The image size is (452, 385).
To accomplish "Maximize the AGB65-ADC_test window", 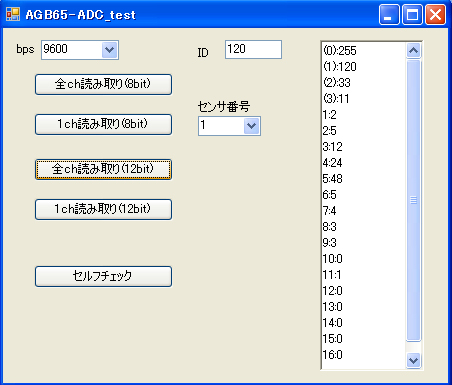I will click(x=412, y=15).
